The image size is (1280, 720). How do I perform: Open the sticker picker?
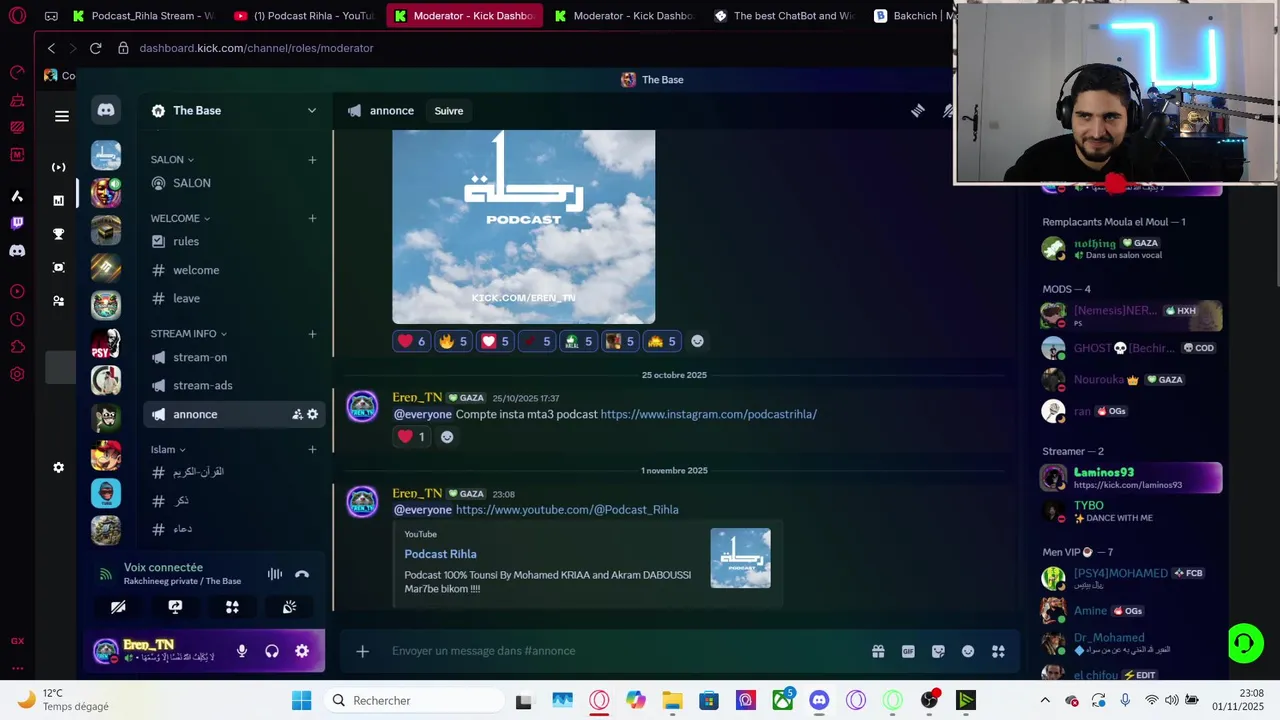(x=938, y=651)
